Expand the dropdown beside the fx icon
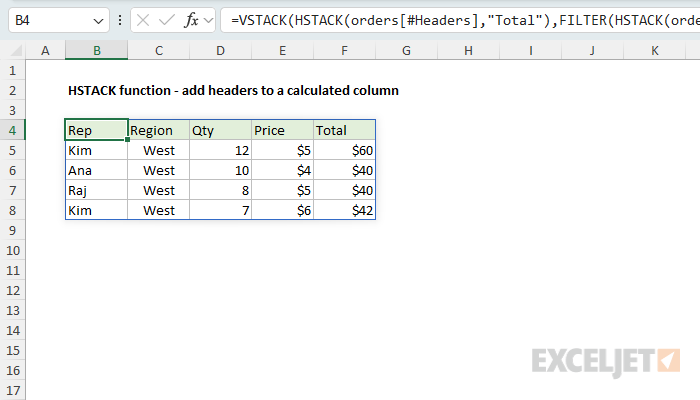Viewport: 700px width, 400px height. click(x=208, y=21)
